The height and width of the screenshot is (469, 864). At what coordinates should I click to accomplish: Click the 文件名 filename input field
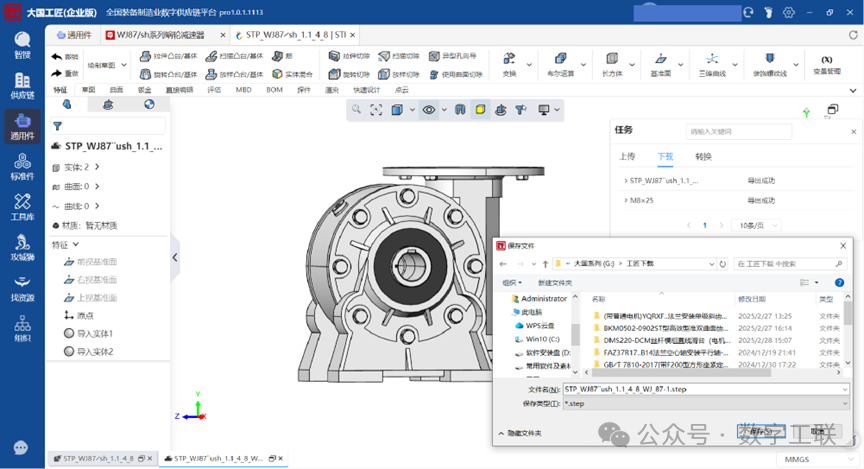pyautogui.click(x=706, y=389)
